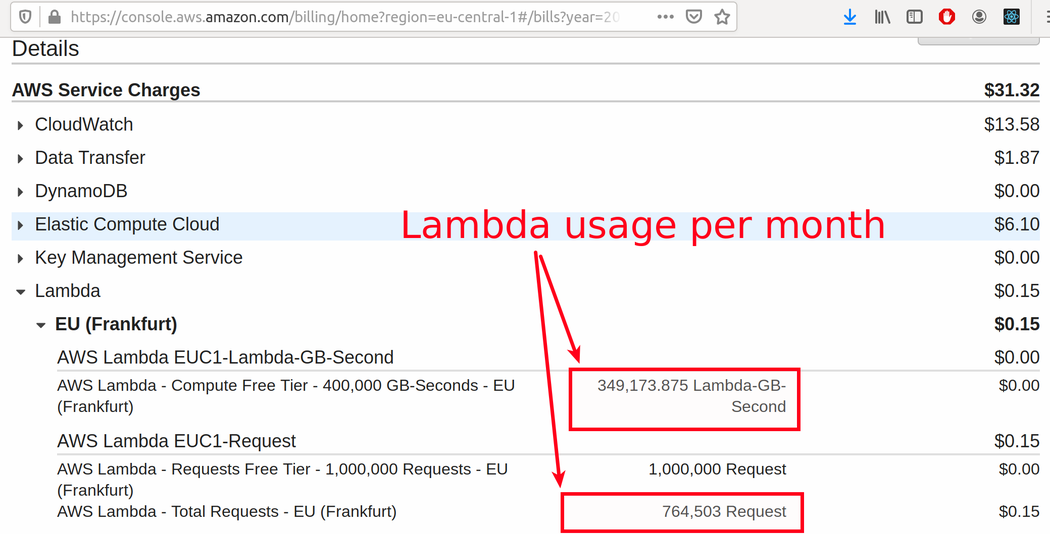Open the Firefox account avatar icon

click(979, 17)
